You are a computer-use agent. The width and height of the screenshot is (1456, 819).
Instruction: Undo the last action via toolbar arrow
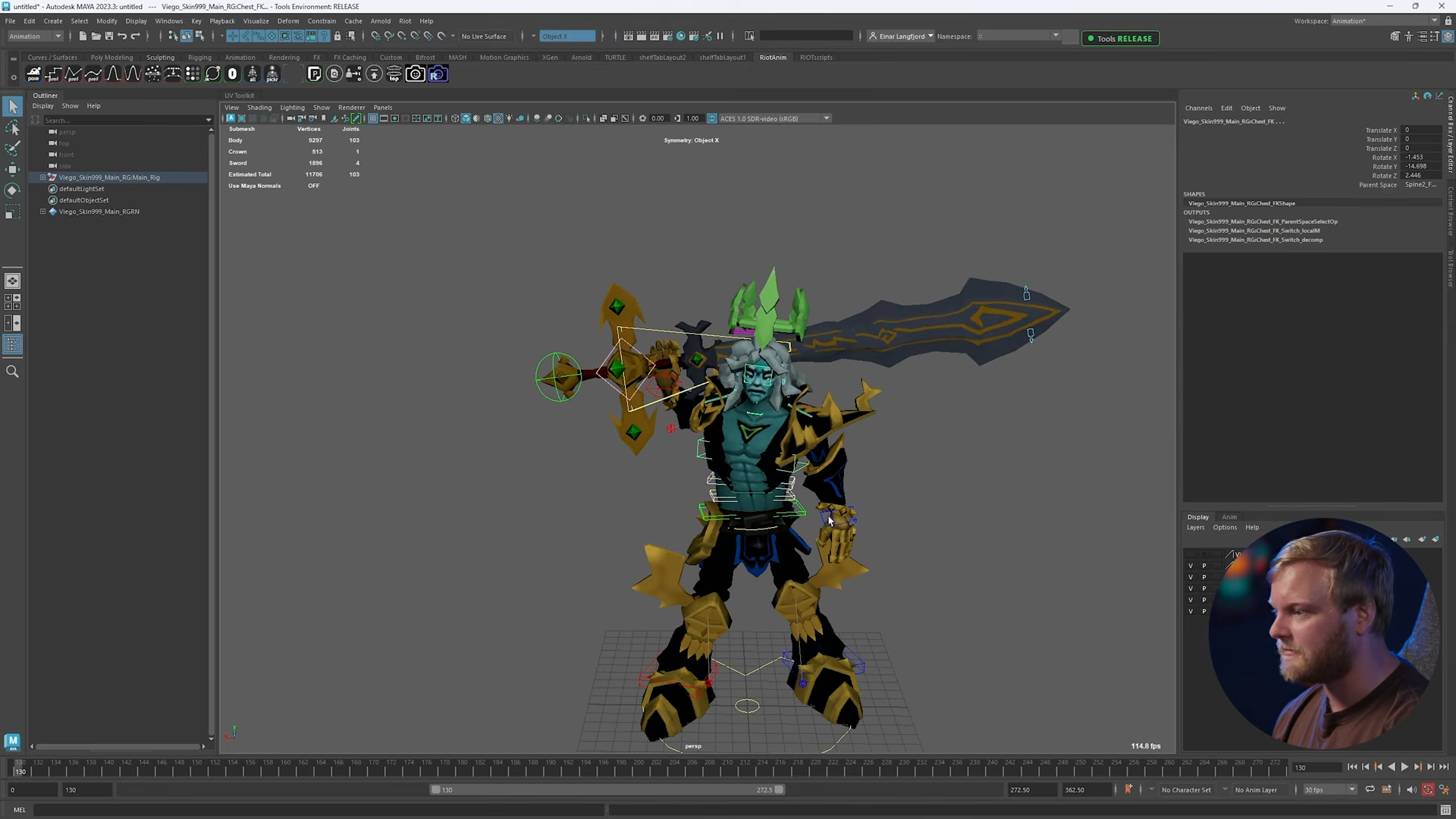[x=122, y=36]
